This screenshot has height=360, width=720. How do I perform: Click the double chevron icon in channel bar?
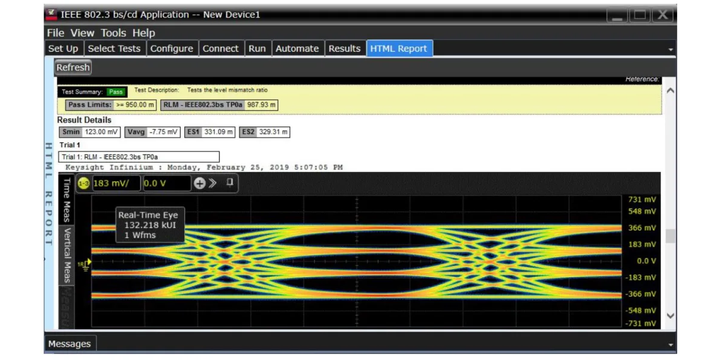(x=213, y=184)
